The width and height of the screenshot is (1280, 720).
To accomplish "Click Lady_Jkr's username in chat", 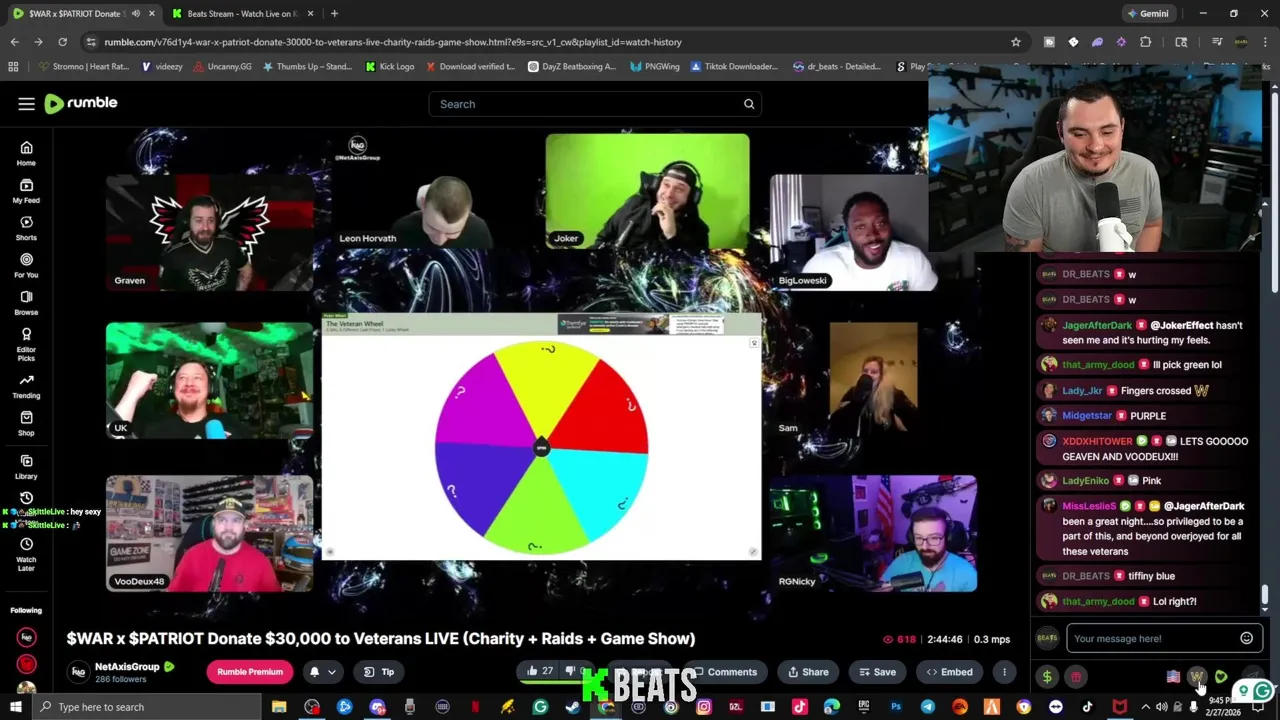I will 1082,390.
